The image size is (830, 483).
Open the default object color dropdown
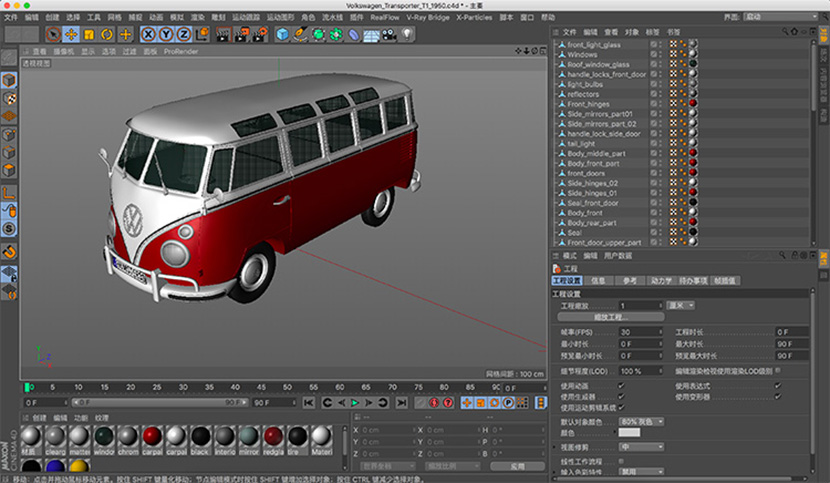click(x=642, y=422)
